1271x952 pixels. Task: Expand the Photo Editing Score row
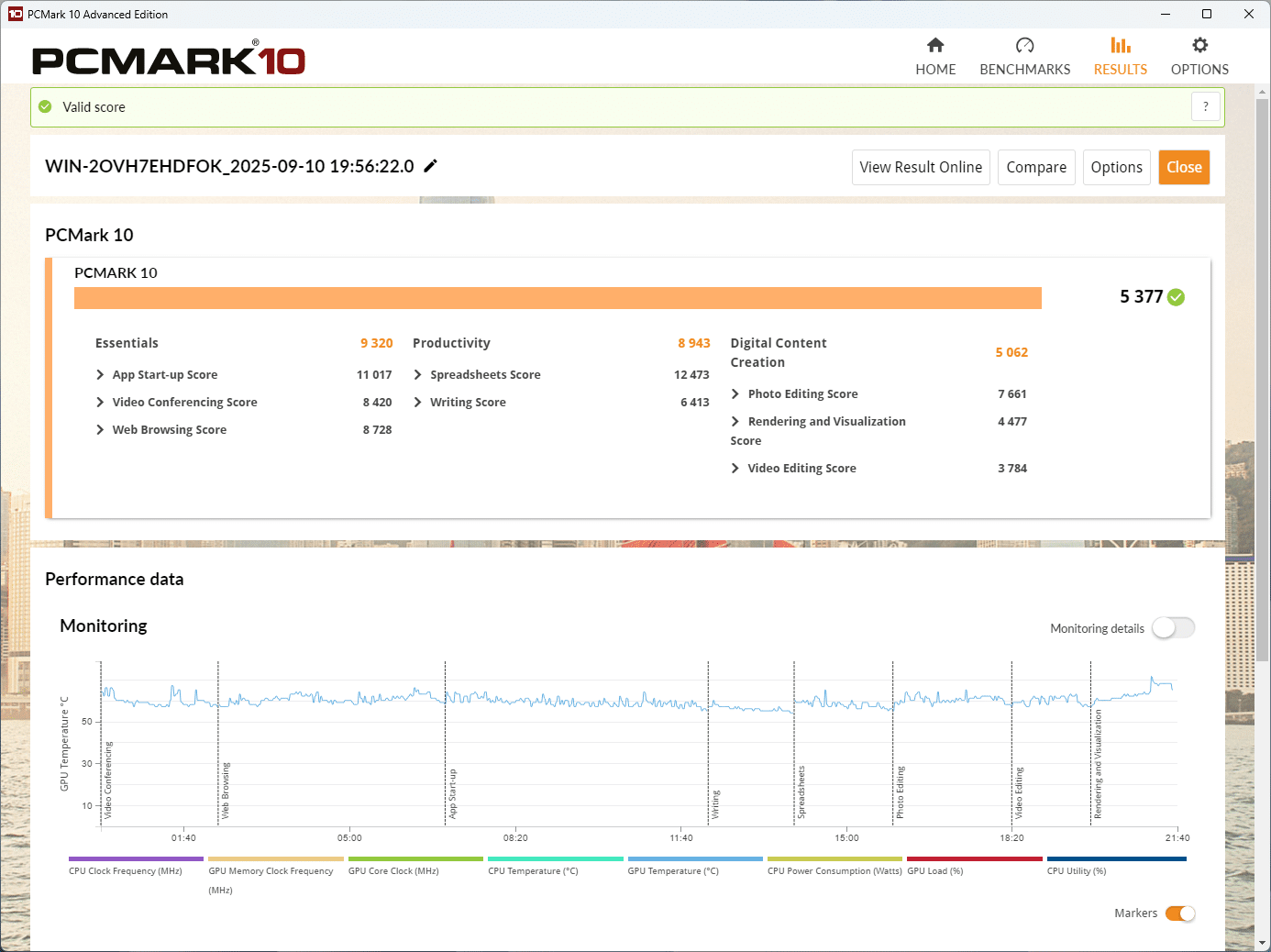[x=735, y=394]
